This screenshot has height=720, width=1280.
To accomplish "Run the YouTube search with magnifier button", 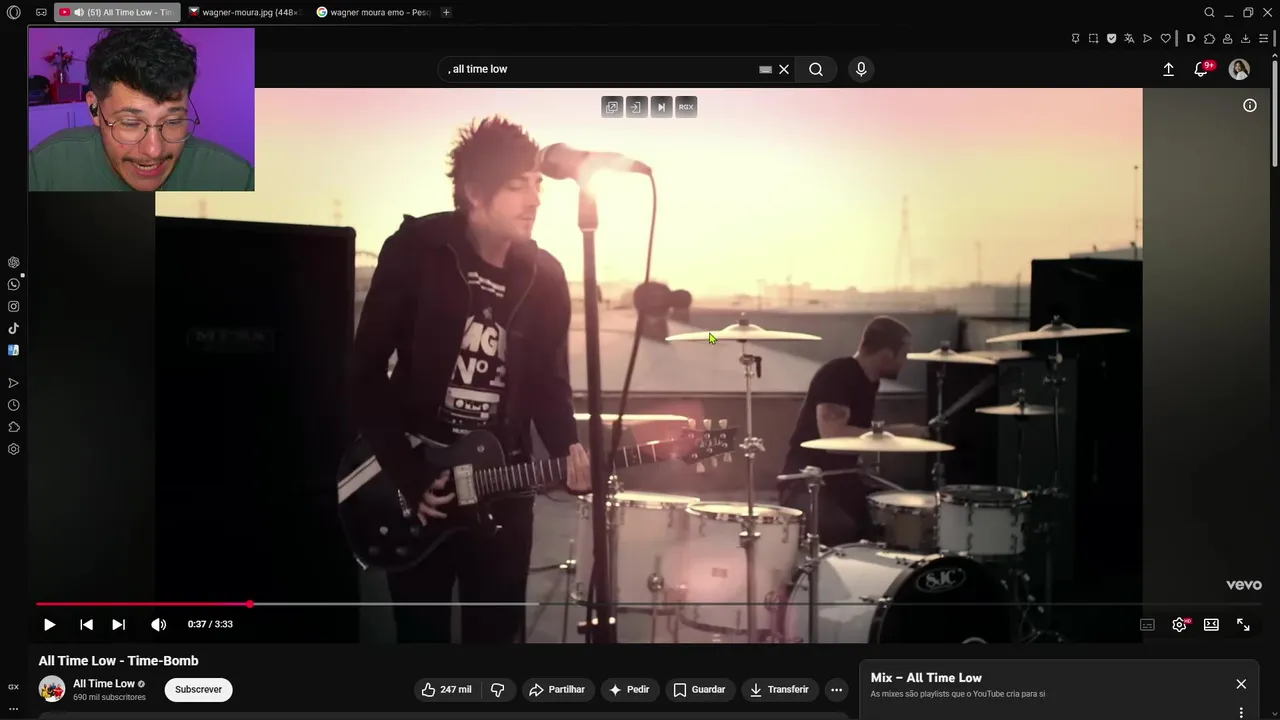I will (x=816, y=69).
